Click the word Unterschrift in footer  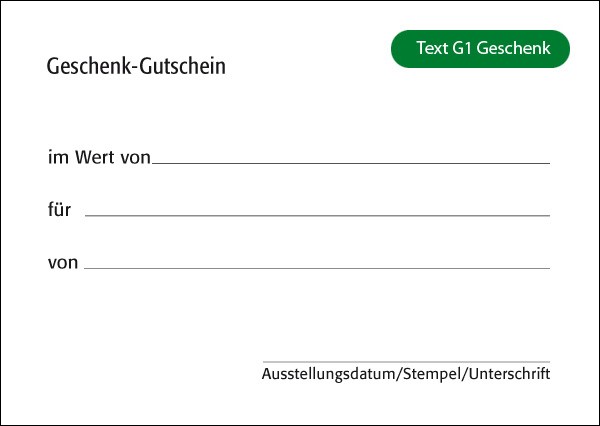point(510,374)
